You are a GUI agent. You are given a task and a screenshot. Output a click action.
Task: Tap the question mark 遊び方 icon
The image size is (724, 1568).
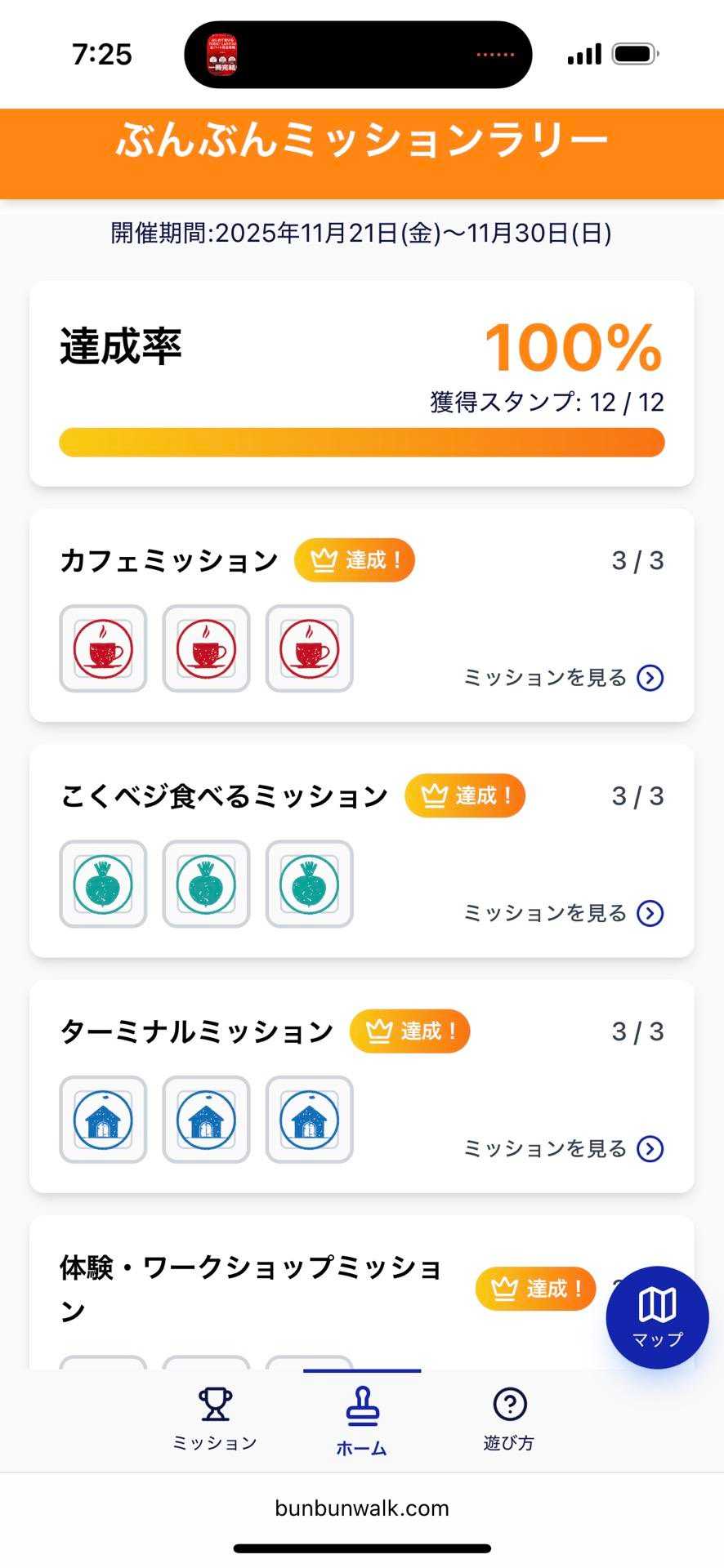click(509, 1405)
